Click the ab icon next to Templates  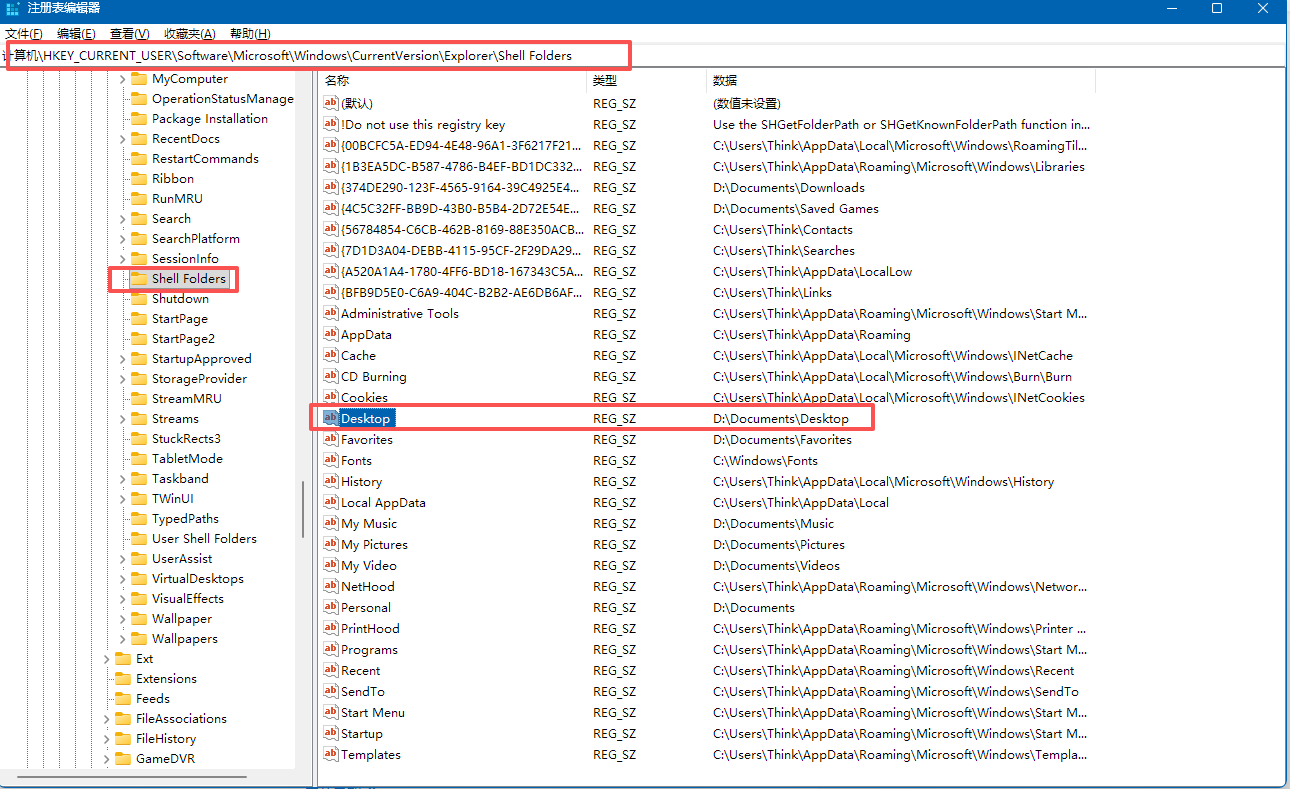(x=331, y=754)
